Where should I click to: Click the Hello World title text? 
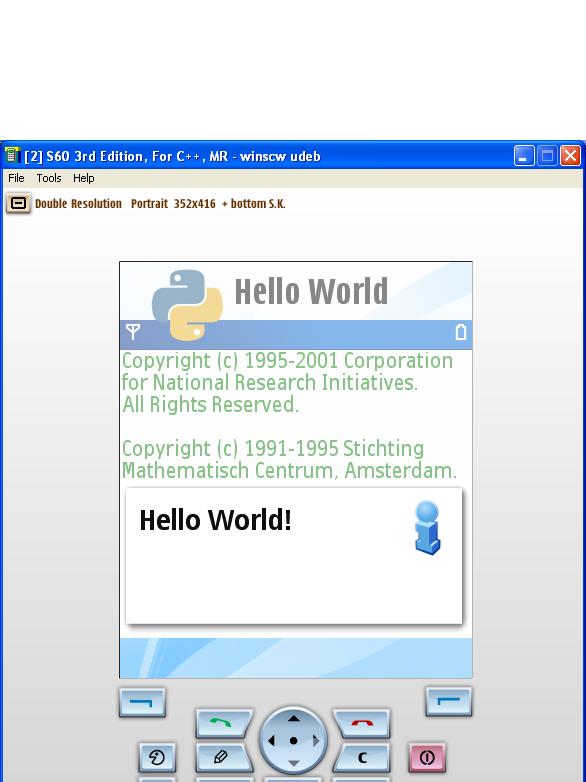(311, 291)
